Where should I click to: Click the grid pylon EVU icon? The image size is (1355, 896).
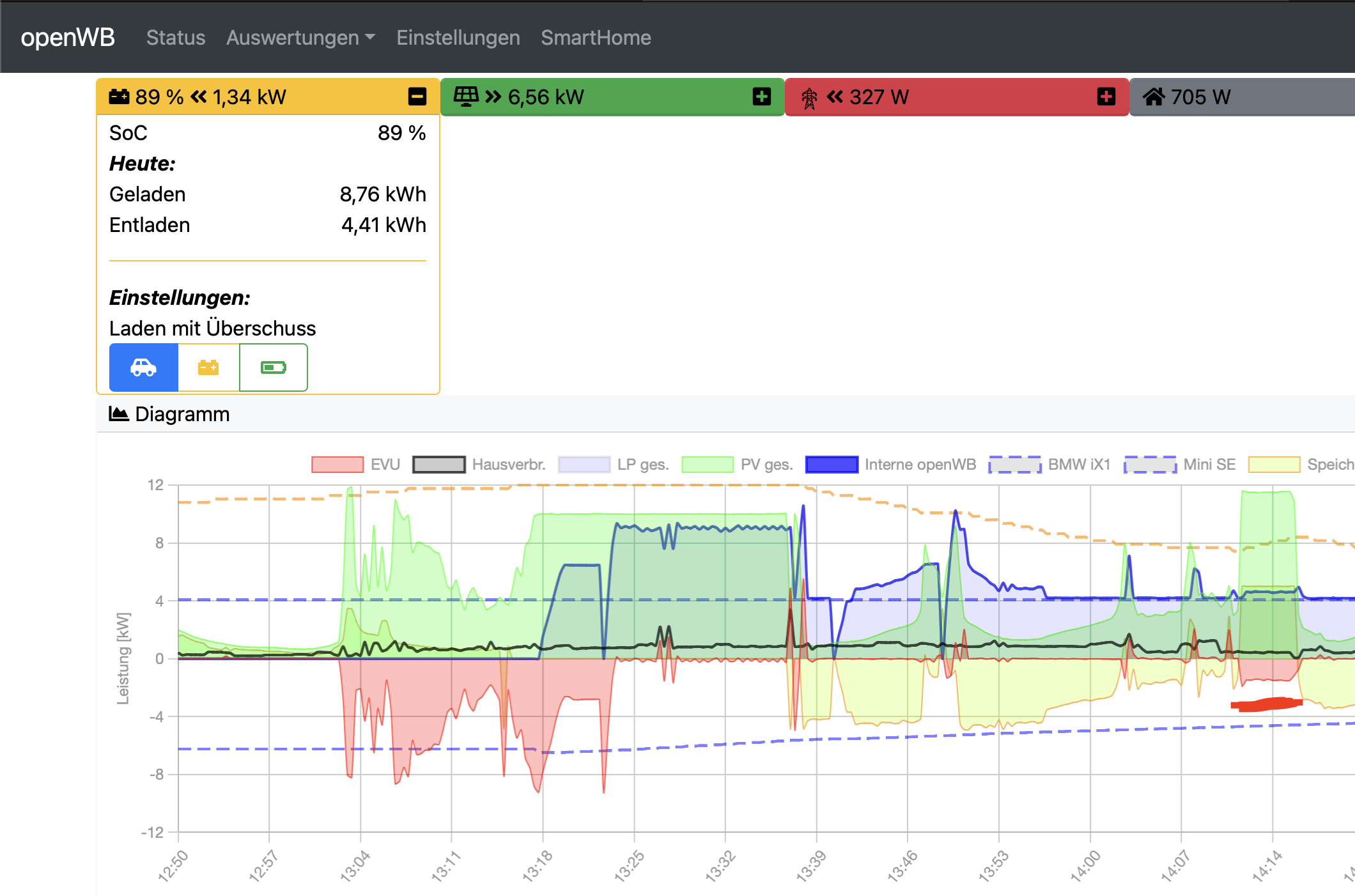[809, 98]
